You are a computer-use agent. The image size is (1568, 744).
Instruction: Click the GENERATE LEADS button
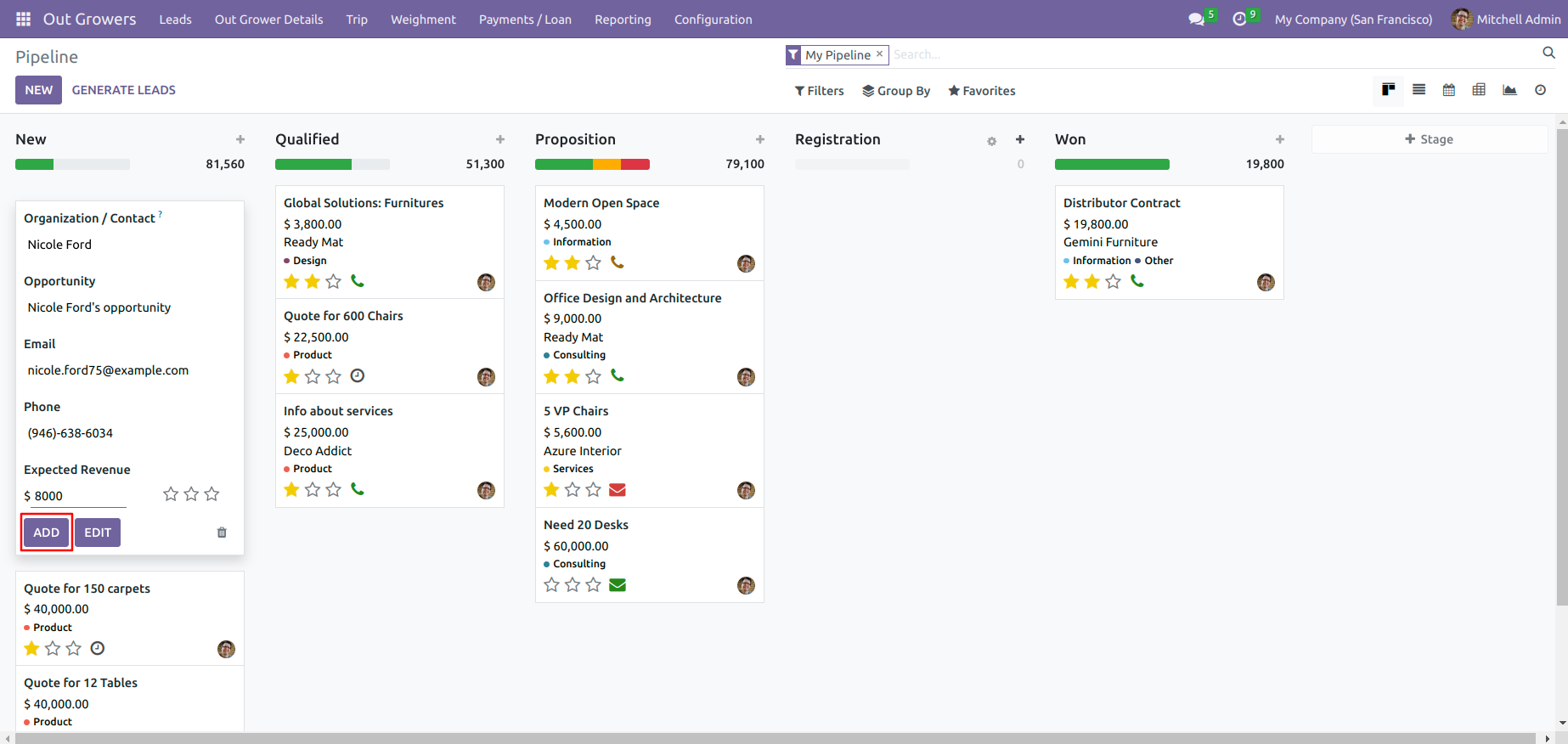(x=124, y=90)
